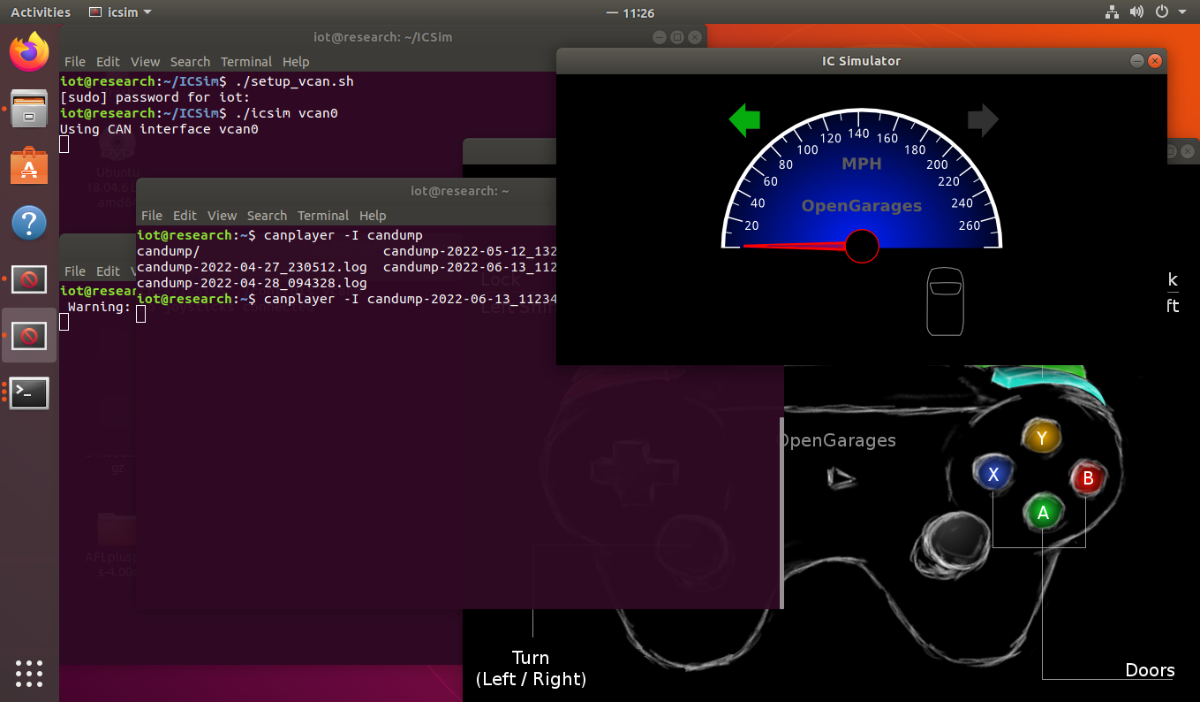Select the Terminal dock icon

[29, 393]
